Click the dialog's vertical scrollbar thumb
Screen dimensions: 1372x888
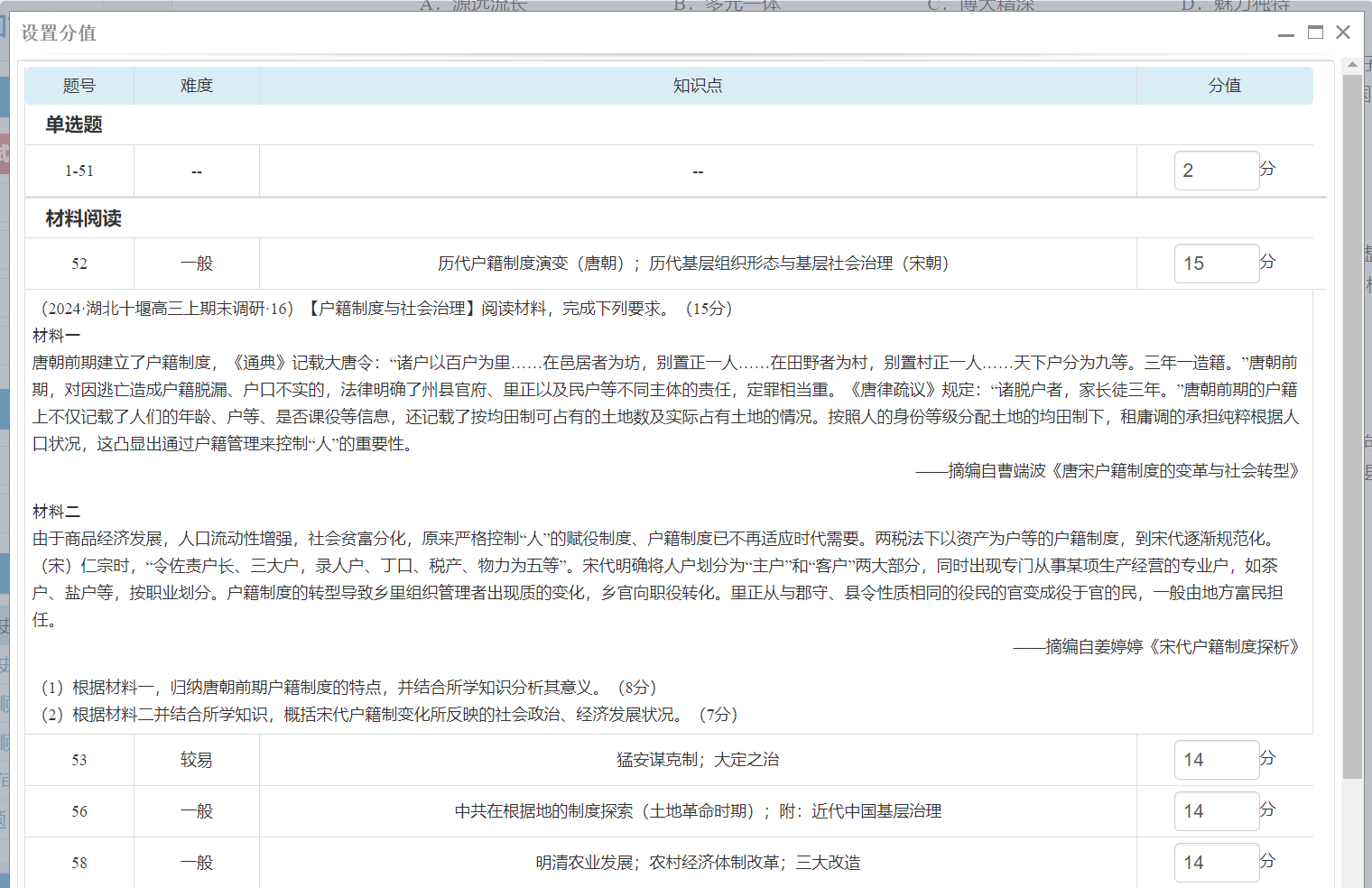coord(1352,424)
